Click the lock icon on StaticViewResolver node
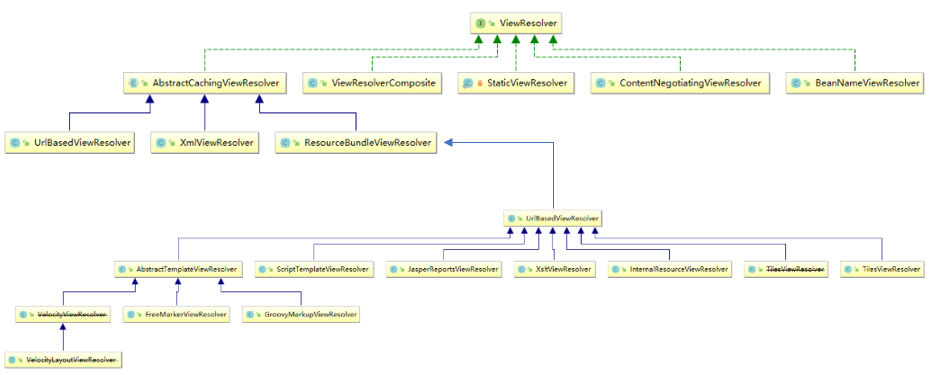929x375 pixels. [479, 84]
